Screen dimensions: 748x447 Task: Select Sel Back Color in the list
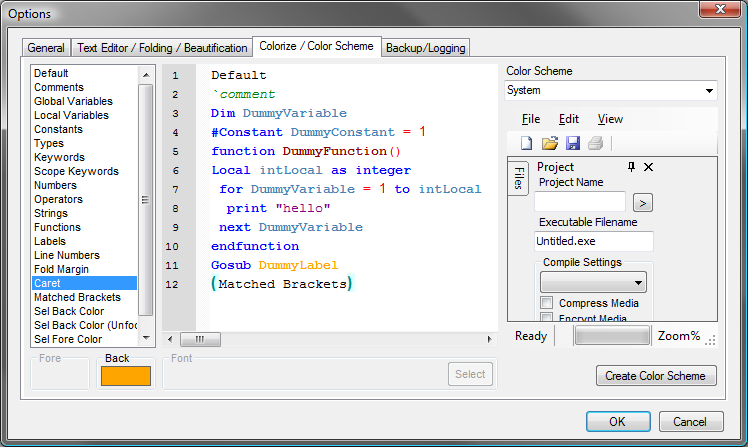[69, 311]
